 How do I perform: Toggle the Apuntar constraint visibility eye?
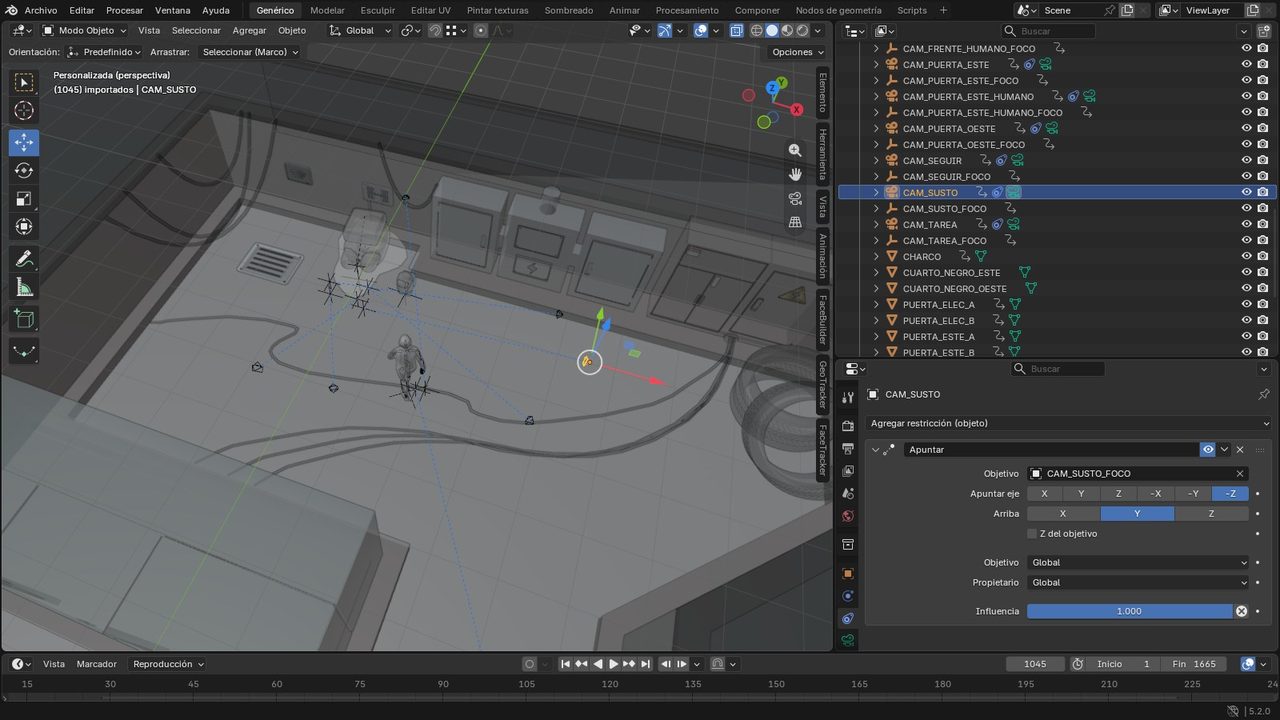[1208, 450]
